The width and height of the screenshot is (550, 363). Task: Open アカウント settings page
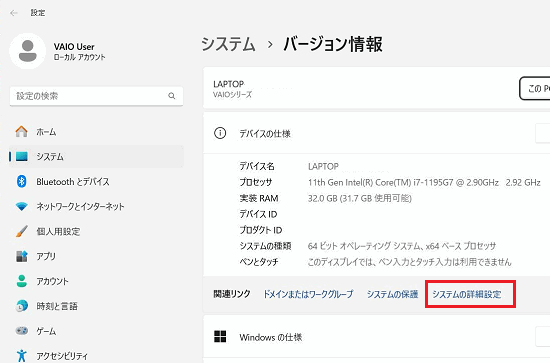point(96,281)
